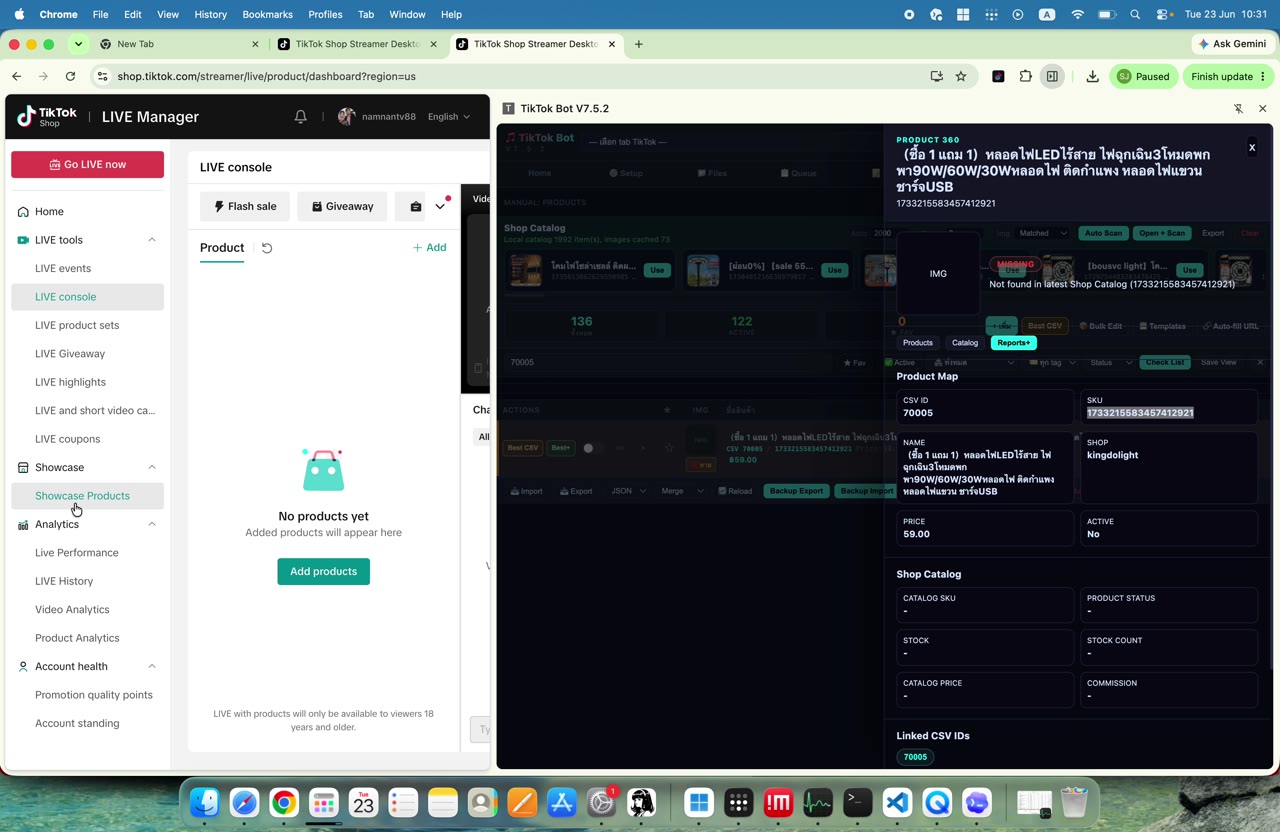Collapse the Analytics section
This screenshot has height=832, width=1280.
point(152,524)
